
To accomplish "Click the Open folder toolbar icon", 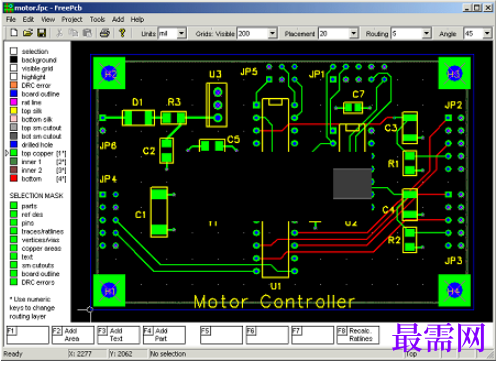I will 28,33.
